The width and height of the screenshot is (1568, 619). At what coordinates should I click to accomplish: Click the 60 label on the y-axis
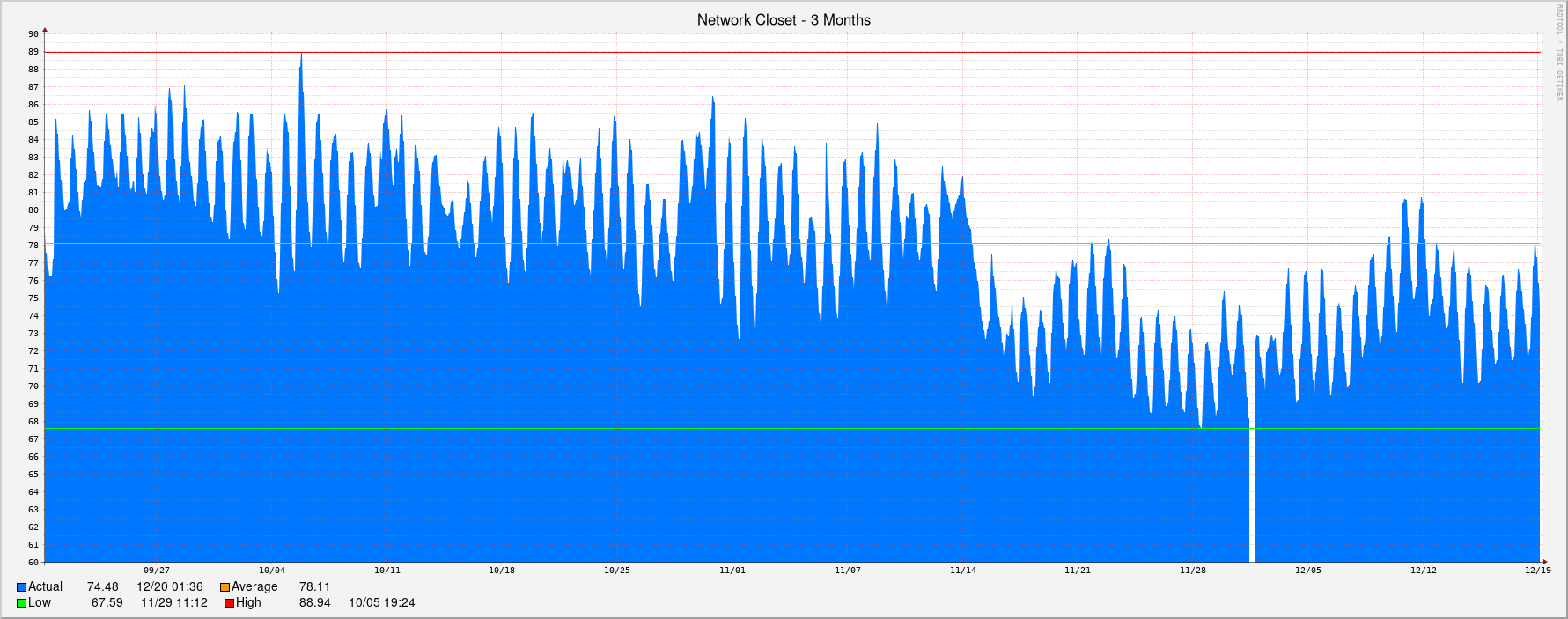tap(33, 563)
